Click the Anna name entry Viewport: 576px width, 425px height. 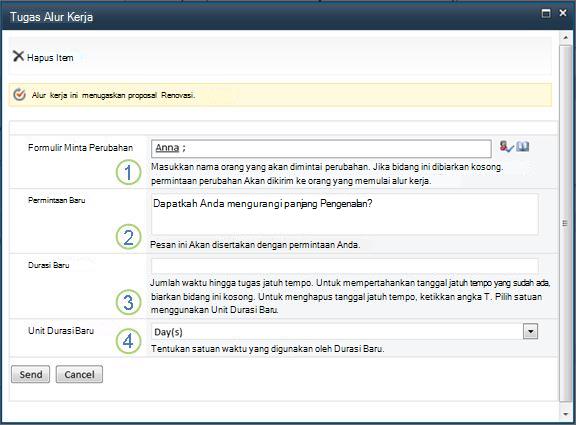[x=167, y=148]
